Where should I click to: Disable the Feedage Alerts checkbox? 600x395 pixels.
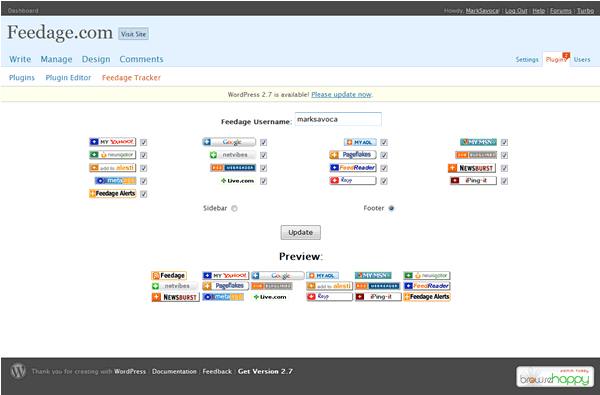click(x=143, y=194)
